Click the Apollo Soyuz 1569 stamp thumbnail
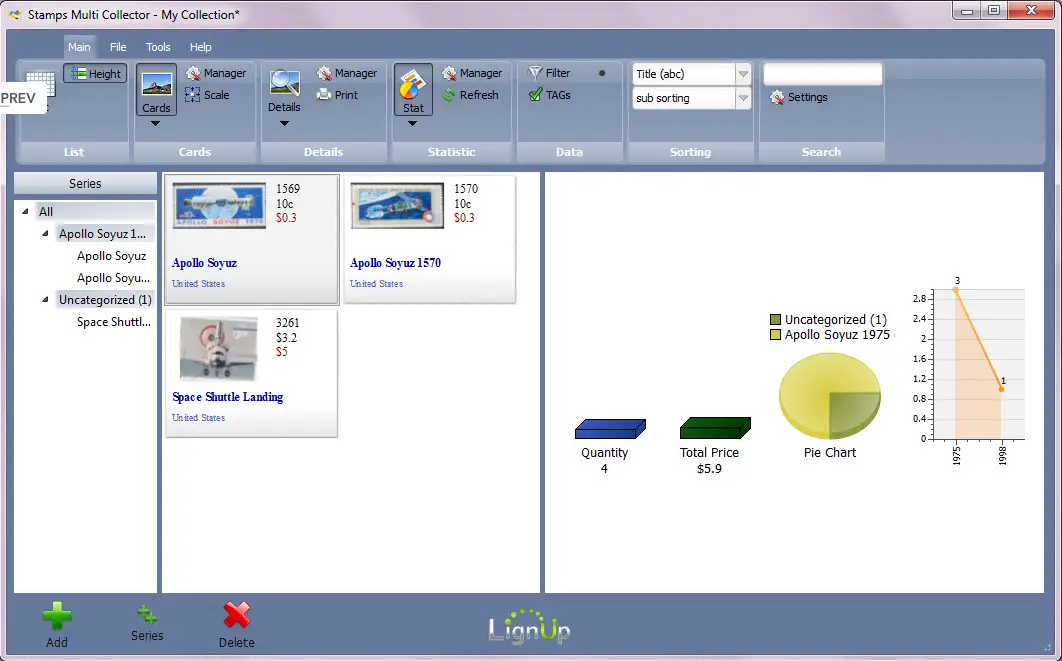Screen dimensions: 1062x661 click(219, 205)
